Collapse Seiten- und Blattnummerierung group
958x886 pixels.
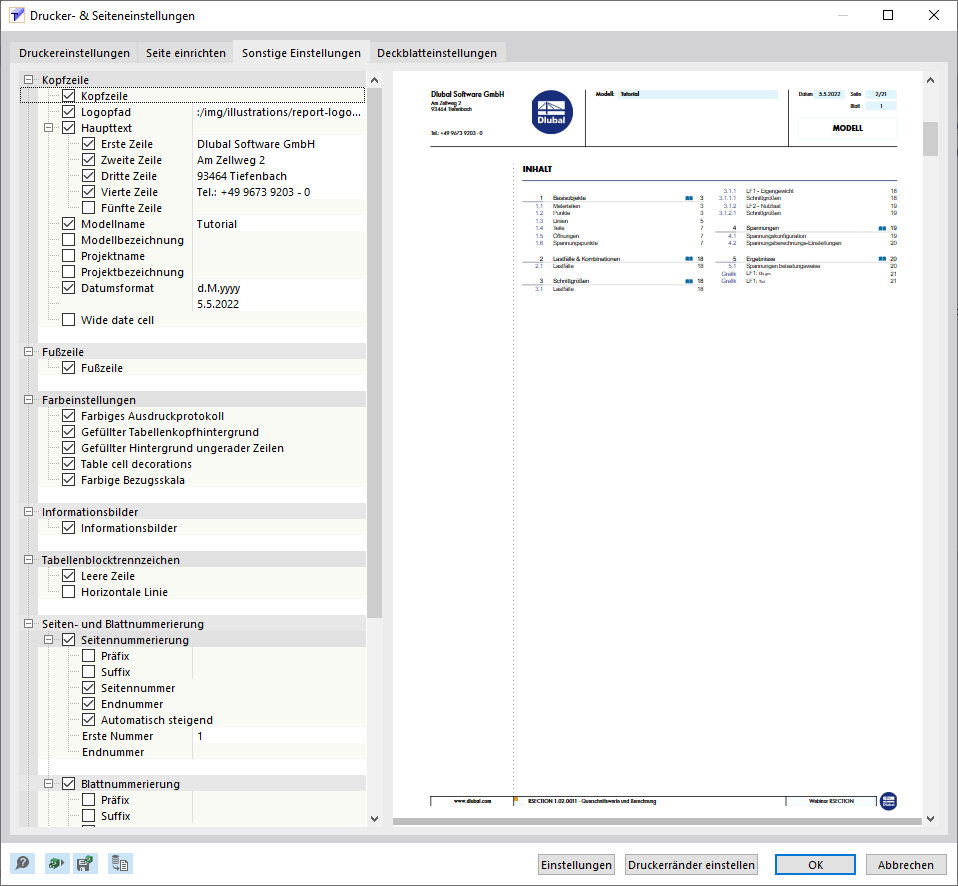(x=28, y=624)
